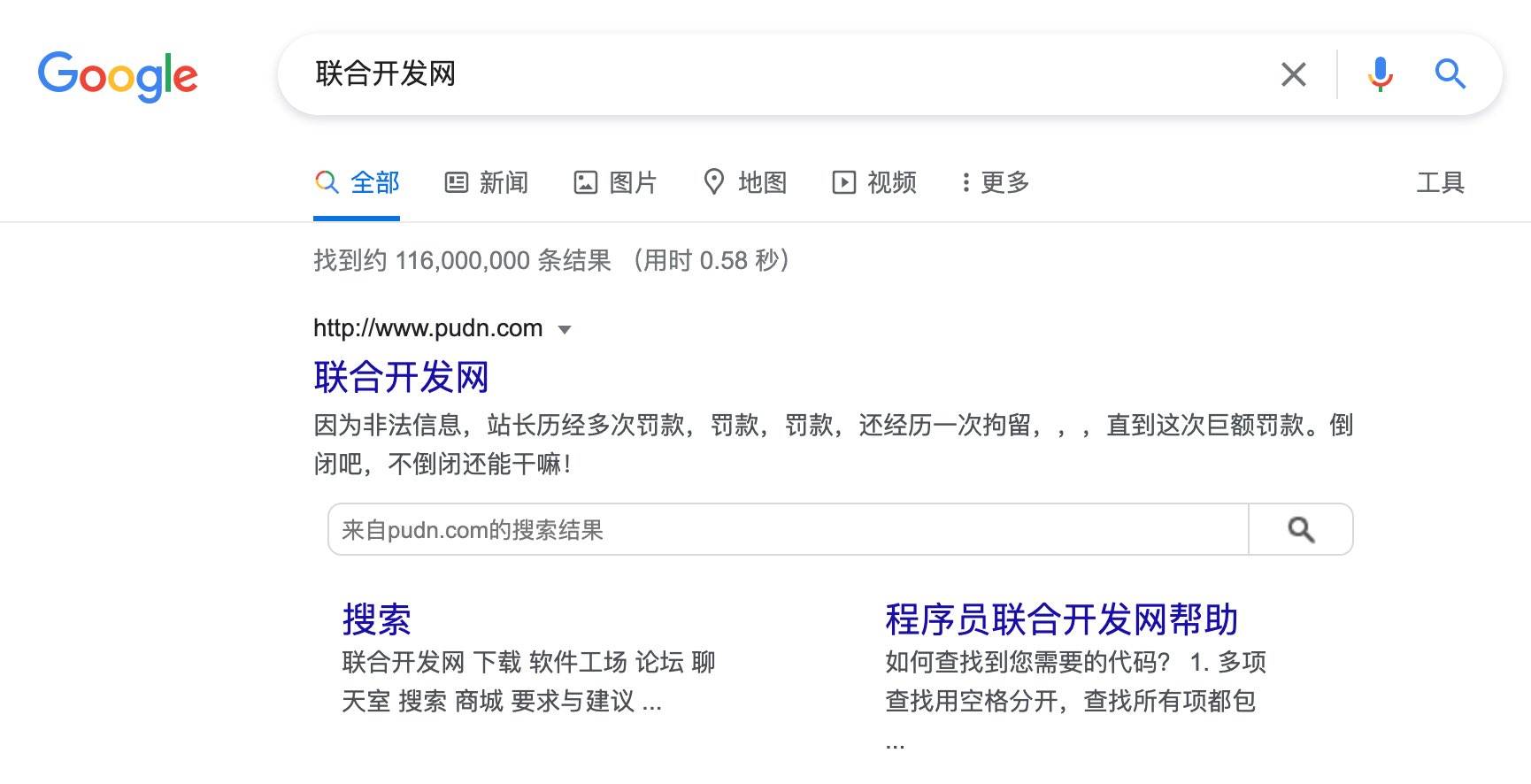Click the http://www.pudn.com URL text

[427, 328]
